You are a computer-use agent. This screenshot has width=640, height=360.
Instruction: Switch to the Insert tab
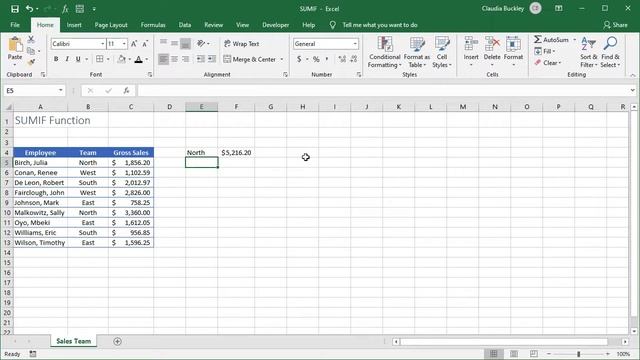click(74, 25)
